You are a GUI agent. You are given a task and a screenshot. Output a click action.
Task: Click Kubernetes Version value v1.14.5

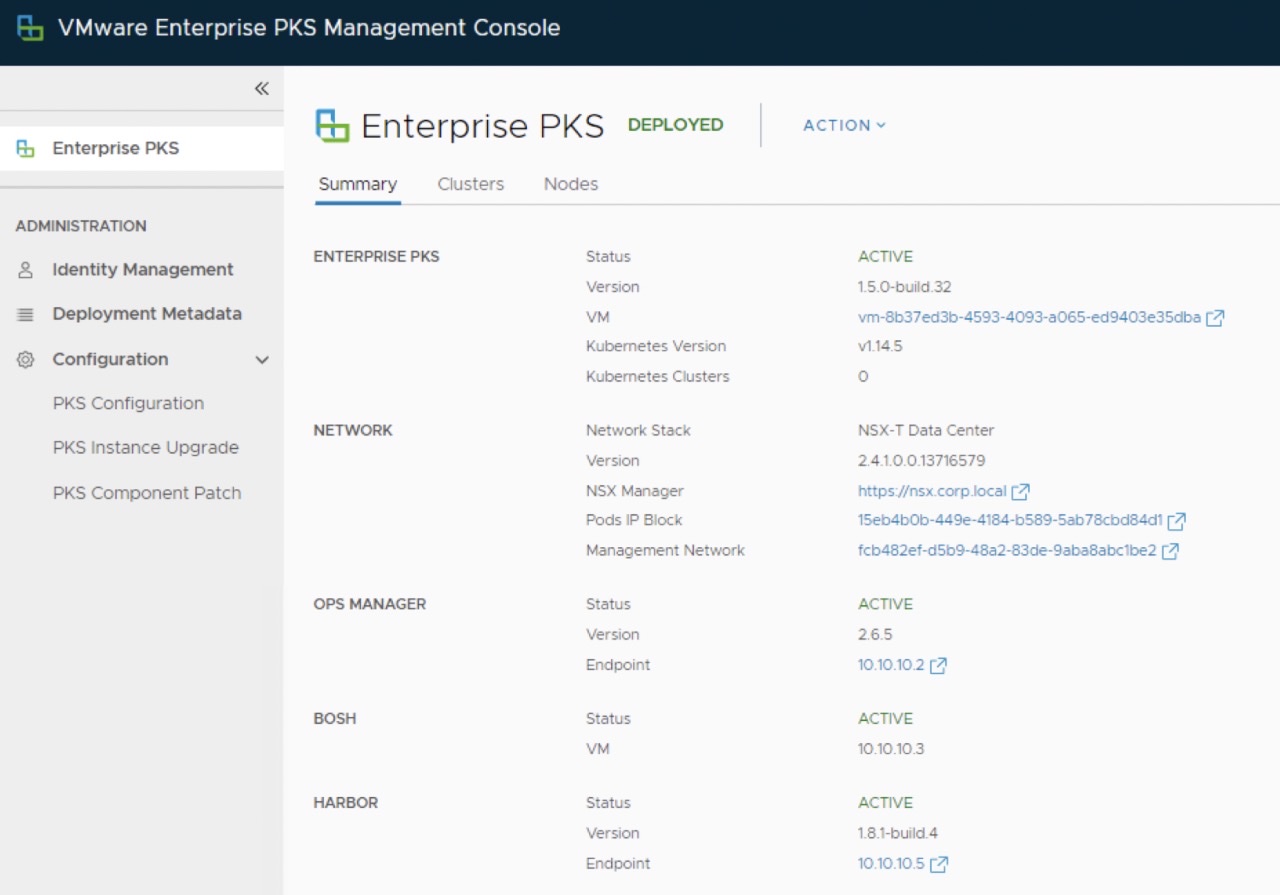pyautogui.click(x=881, y=346)
